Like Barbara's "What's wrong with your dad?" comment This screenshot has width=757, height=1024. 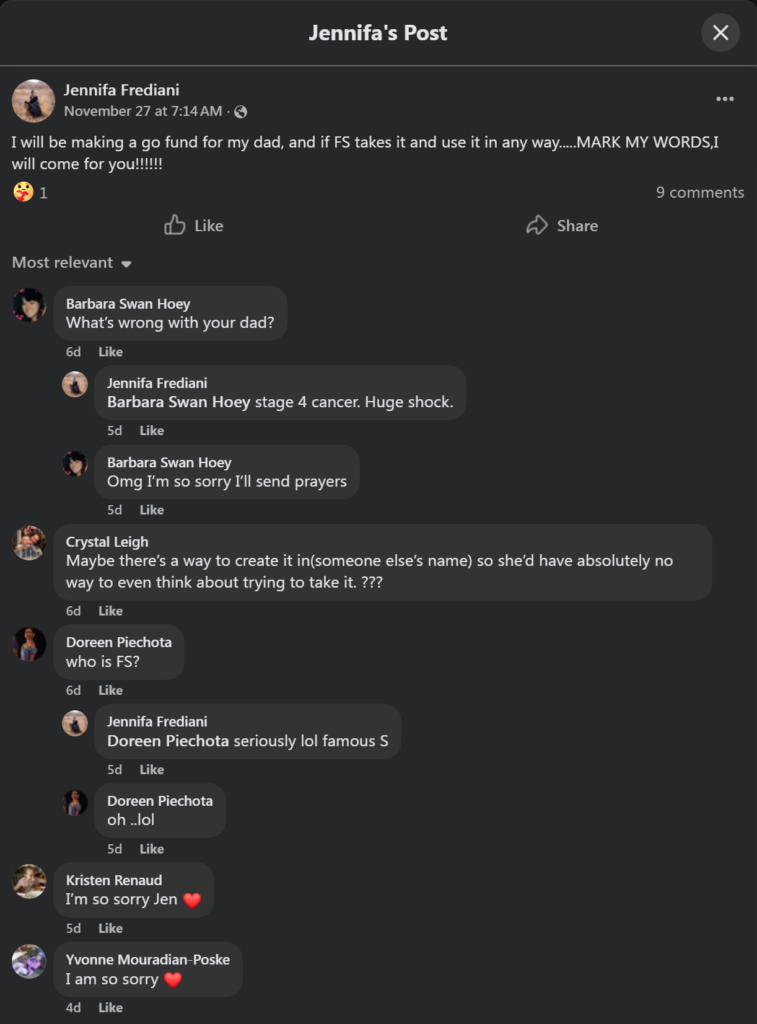coord(110,352)
